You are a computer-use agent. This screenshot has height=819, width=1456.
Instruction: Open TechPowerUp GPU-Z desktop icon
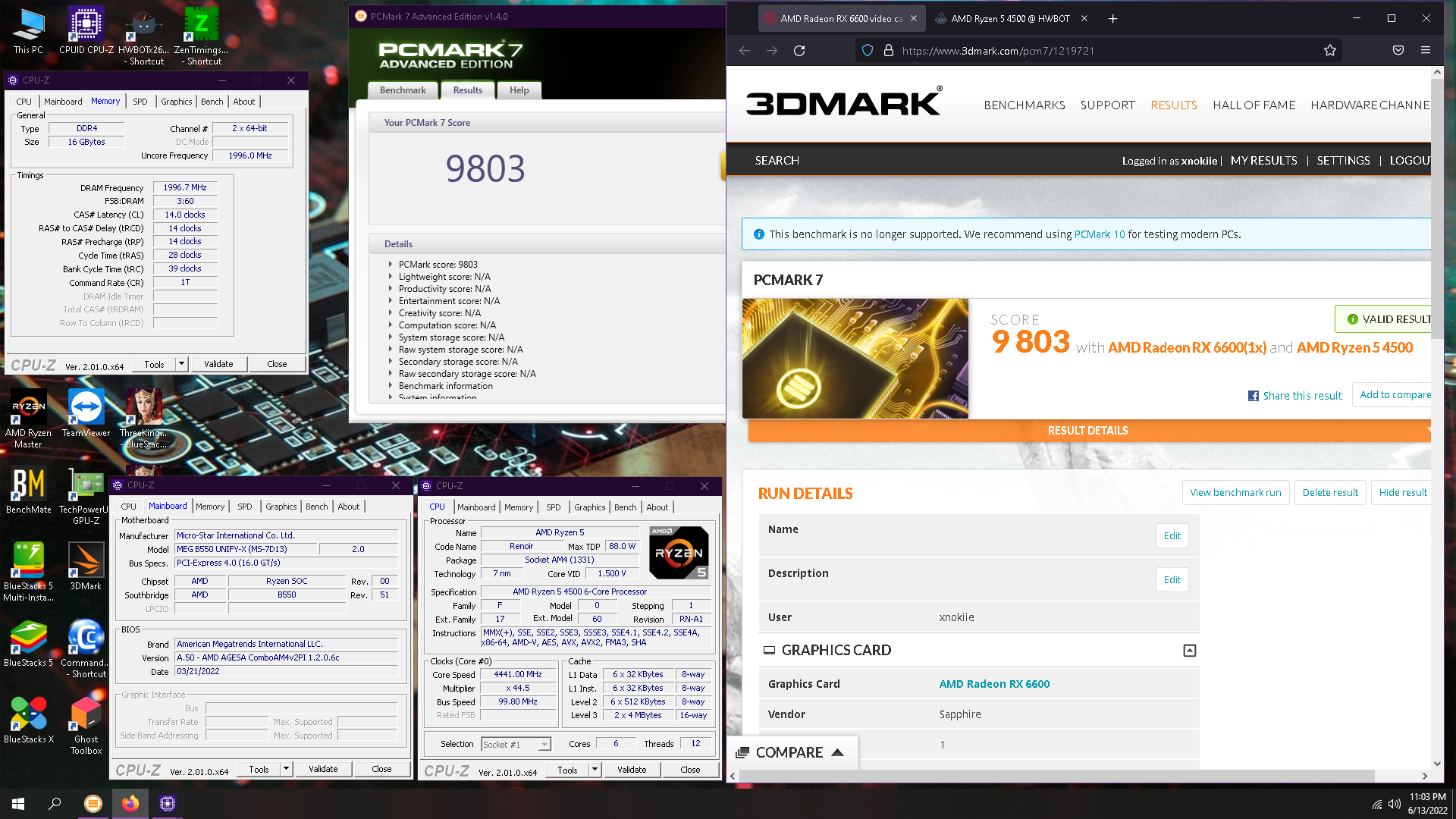86,495
